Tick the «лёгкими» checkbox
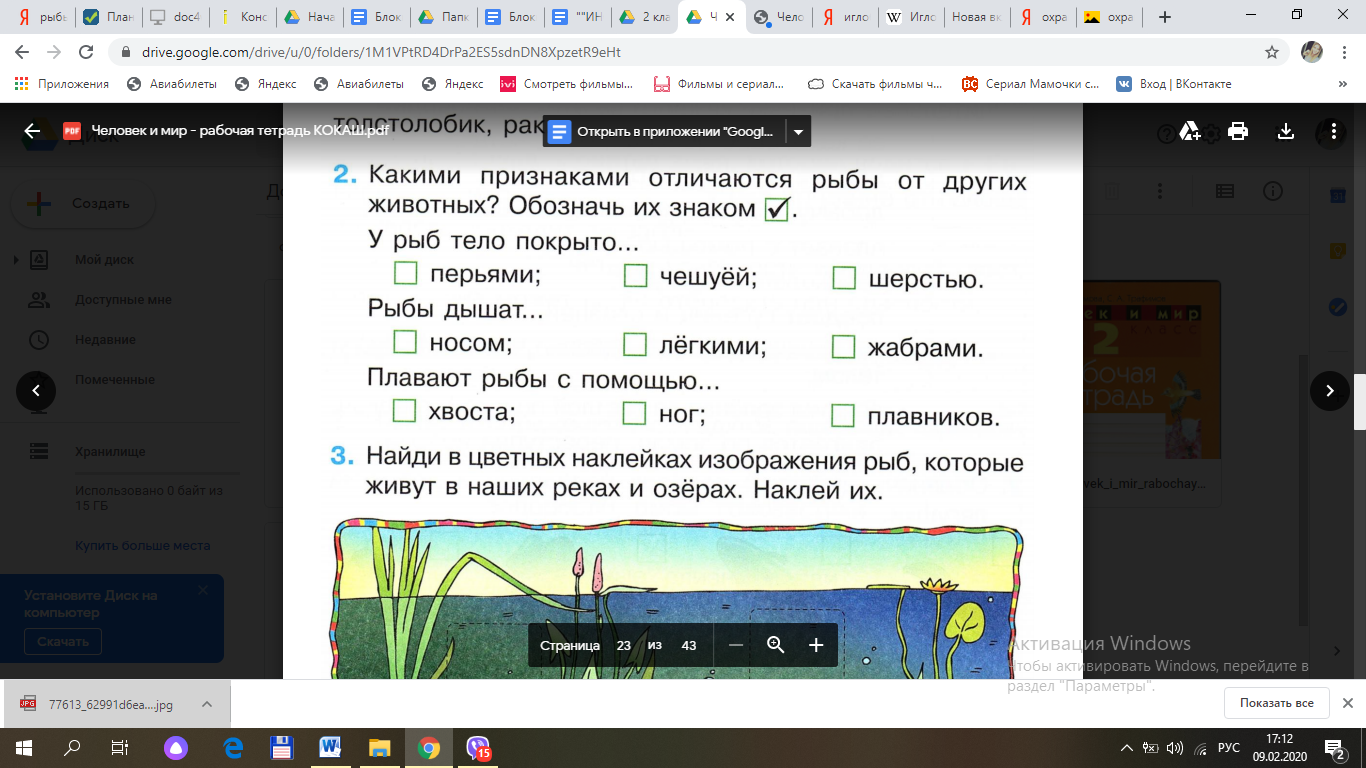The height and width of the screenshot is (768, 1366). pos(635,344)
